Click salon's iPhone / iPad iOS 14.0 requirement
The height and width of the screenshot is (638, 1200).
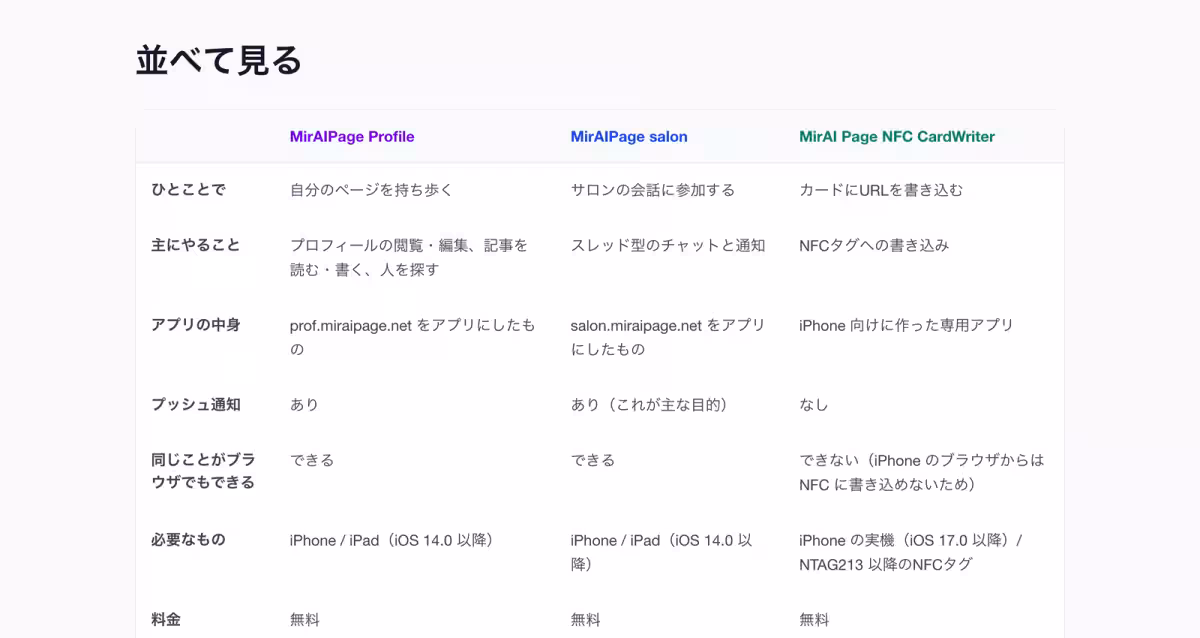pyautogui.click(x=662, y=552)
